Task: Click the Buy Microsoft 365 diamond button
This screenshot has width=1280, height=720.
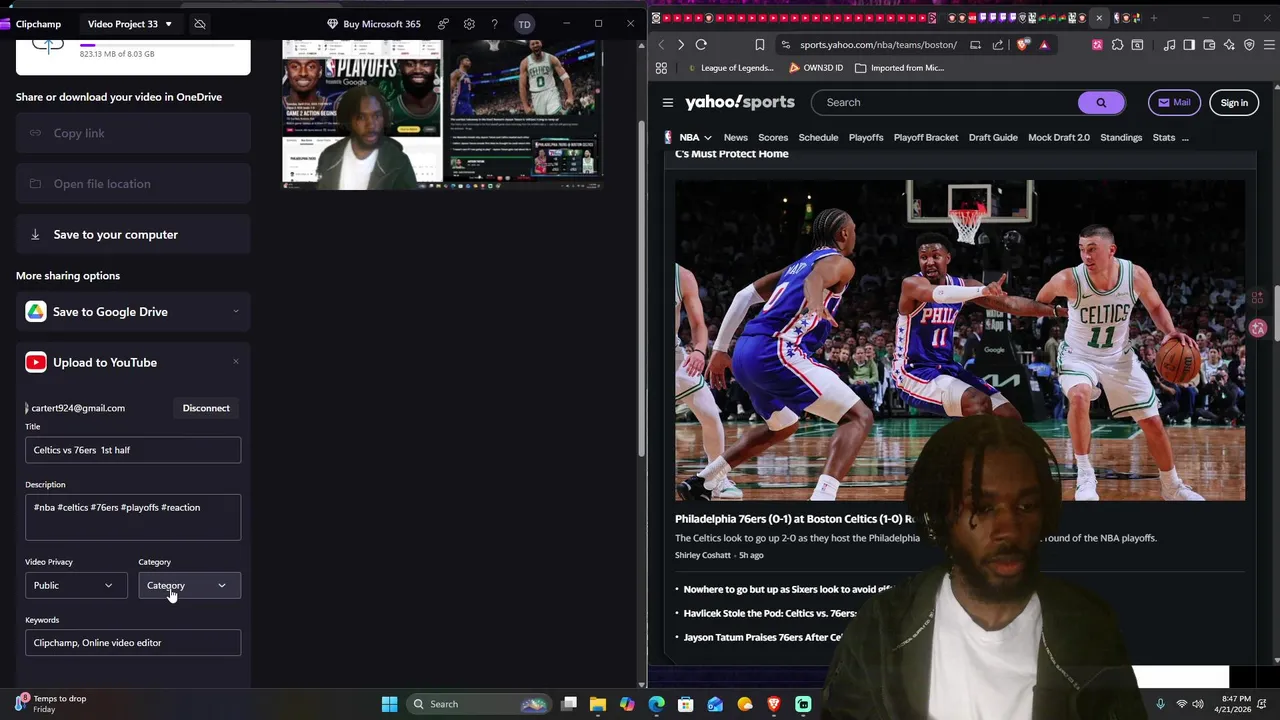Action: coord(374,24)
